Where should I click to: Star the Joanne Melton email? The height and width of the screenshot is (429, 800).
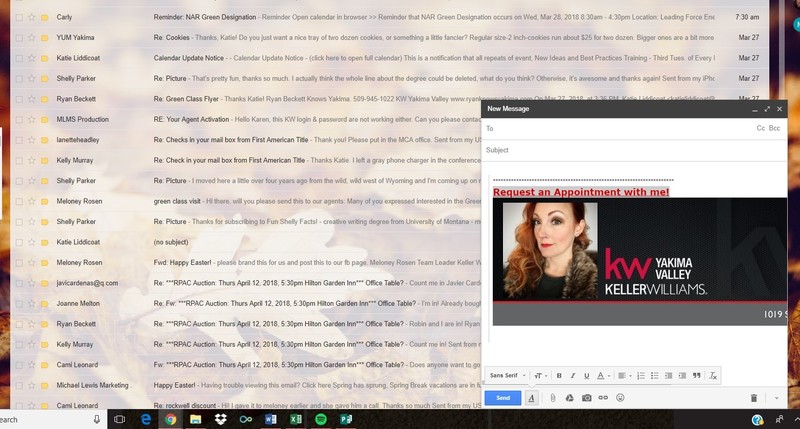32,304
